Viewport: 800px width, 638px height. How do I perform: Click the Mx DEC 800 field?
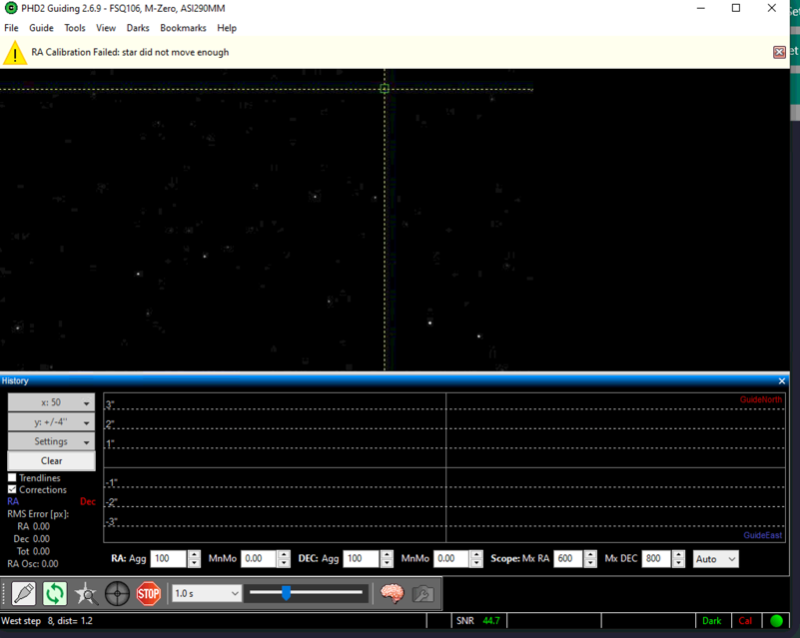[x=656, y=559]
